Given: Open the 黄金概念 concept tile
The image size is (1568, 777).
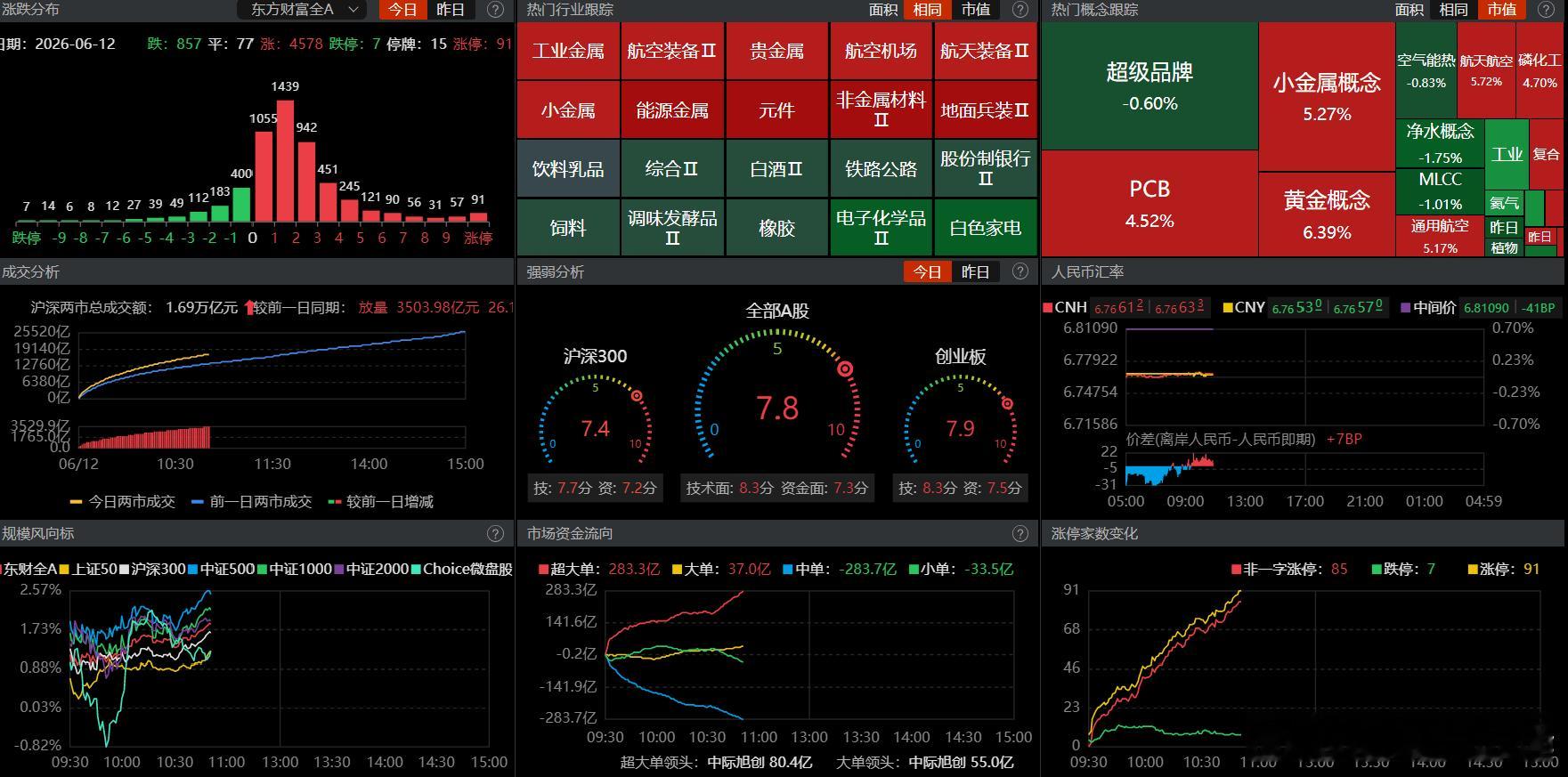Looking at the screenshot, I should click(1327, 214).
